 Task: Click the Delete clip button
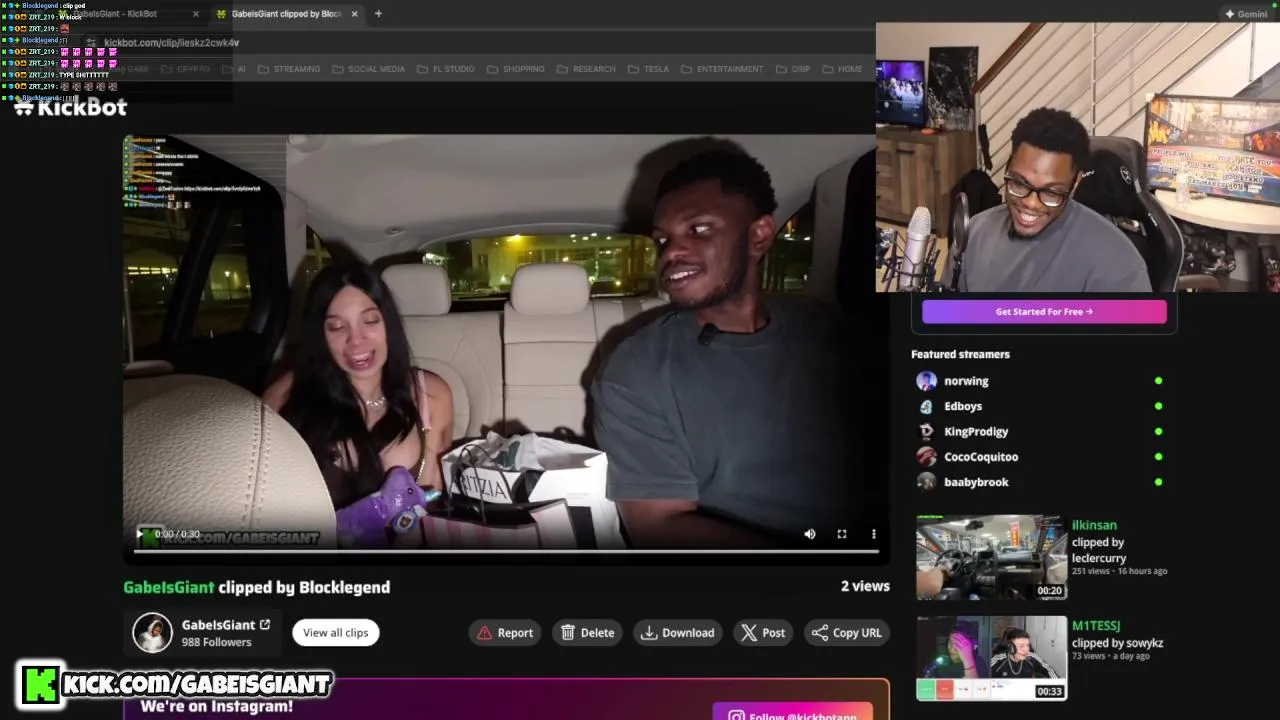[x=587, y=632]
